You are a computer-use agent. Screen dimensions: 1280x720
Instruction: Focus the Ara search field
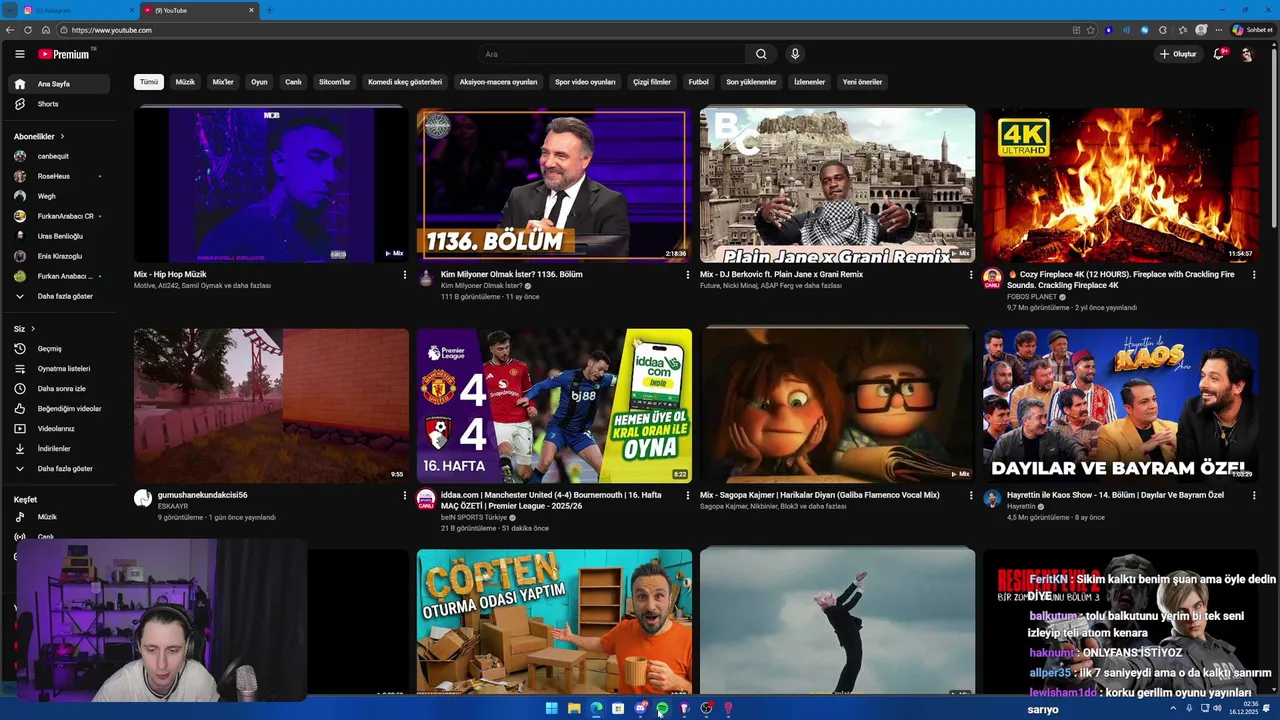tap(610, 54)
